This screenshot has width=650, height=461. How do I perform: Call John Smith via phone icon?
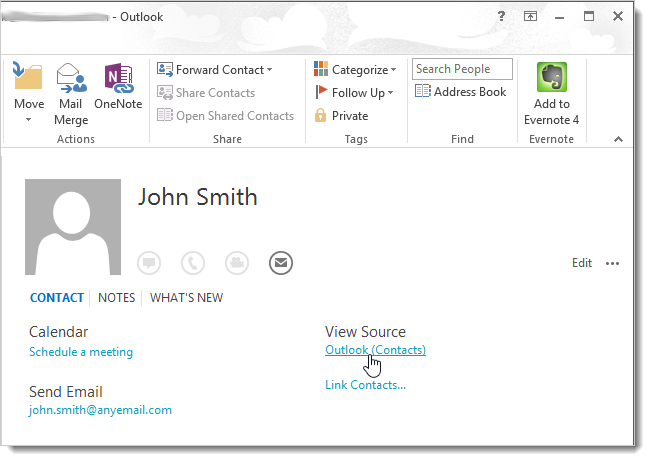click(x=193, y=263)
